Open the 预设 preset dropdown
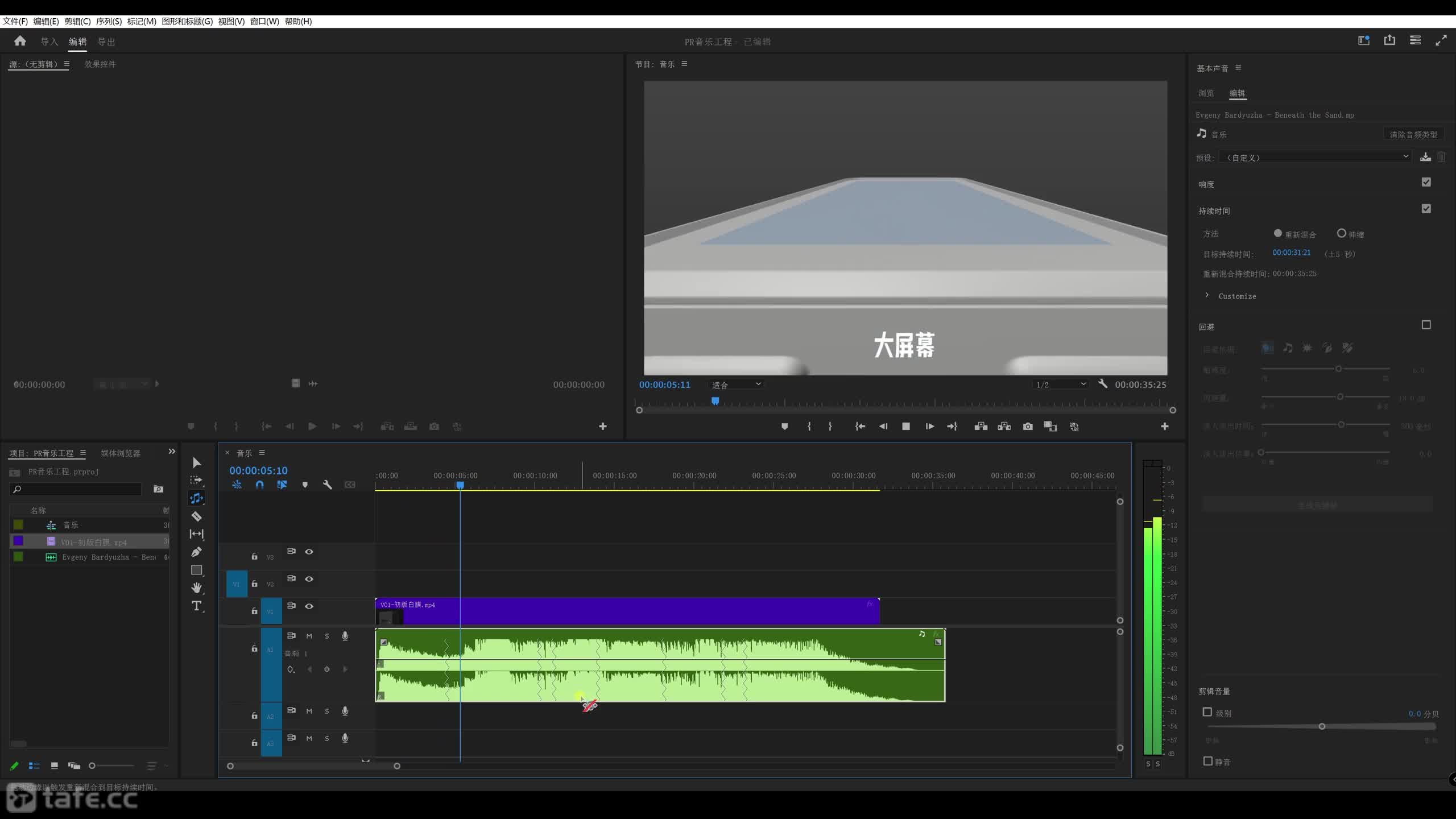This screenshot has width=1456, height=819. [1316, 157]
